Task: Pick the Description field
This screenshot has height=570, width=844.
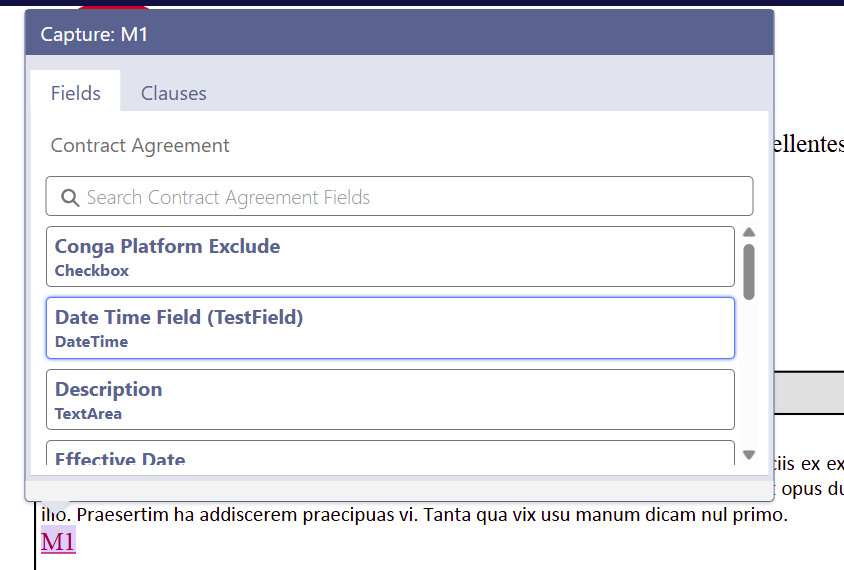Action: [390, 399]
